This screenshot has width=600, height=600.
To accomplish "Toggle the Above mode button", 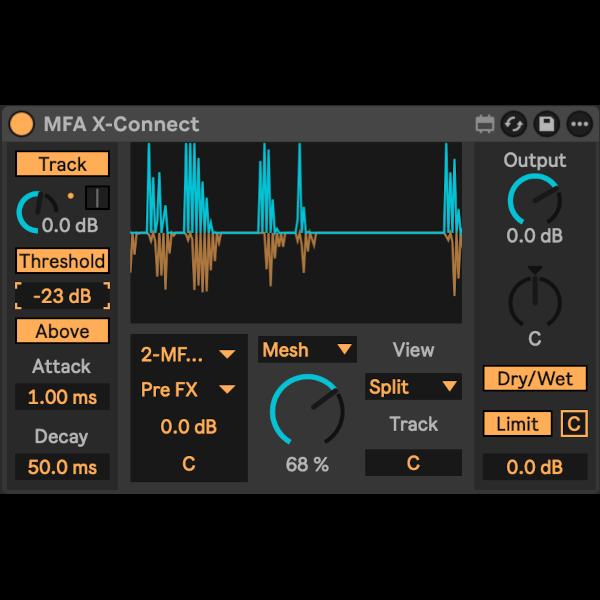I will pyautogui.click(x=62, y=331).
